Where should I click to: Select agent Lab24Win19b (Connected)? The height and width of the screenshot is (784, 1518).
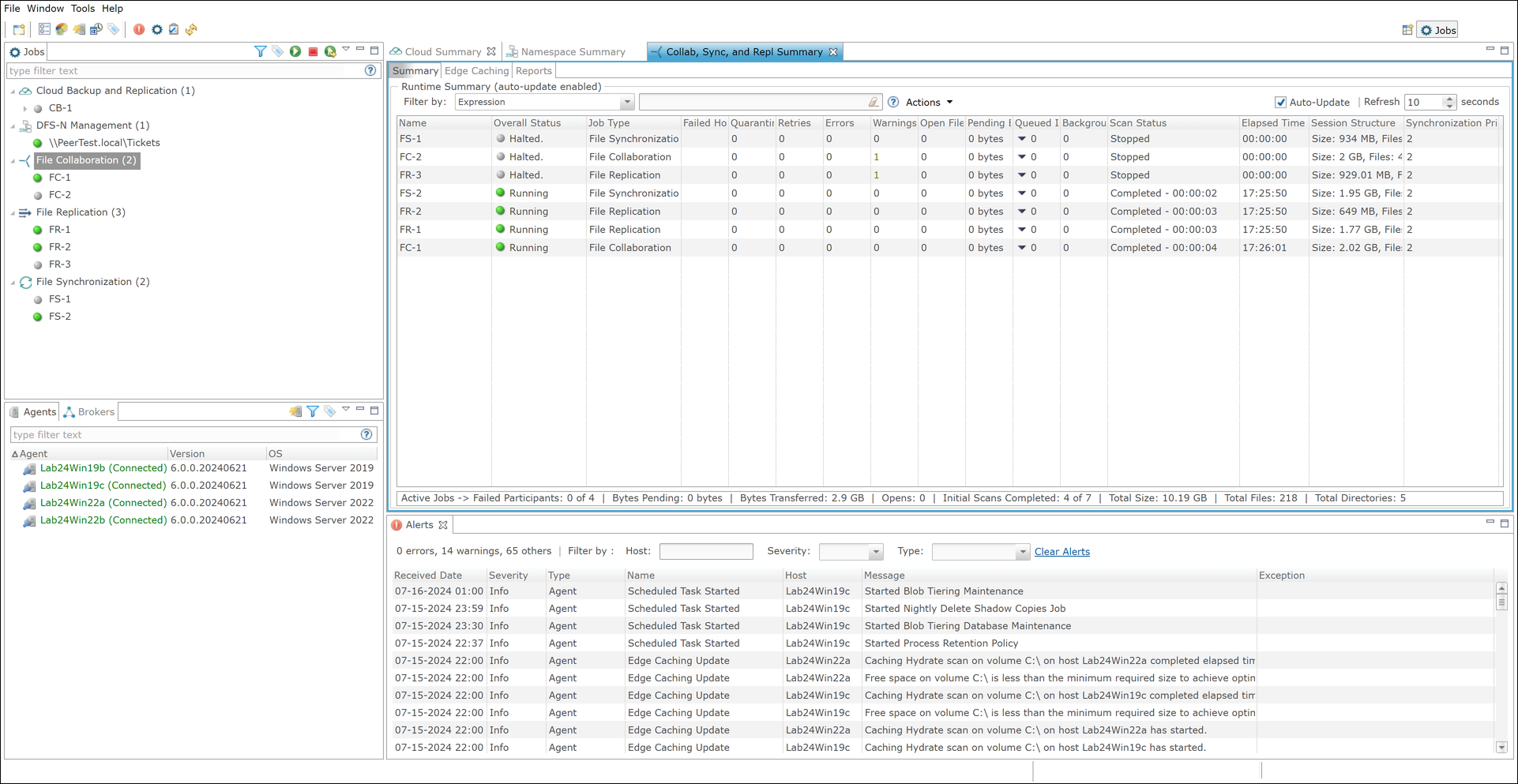(x=103, y=468)
